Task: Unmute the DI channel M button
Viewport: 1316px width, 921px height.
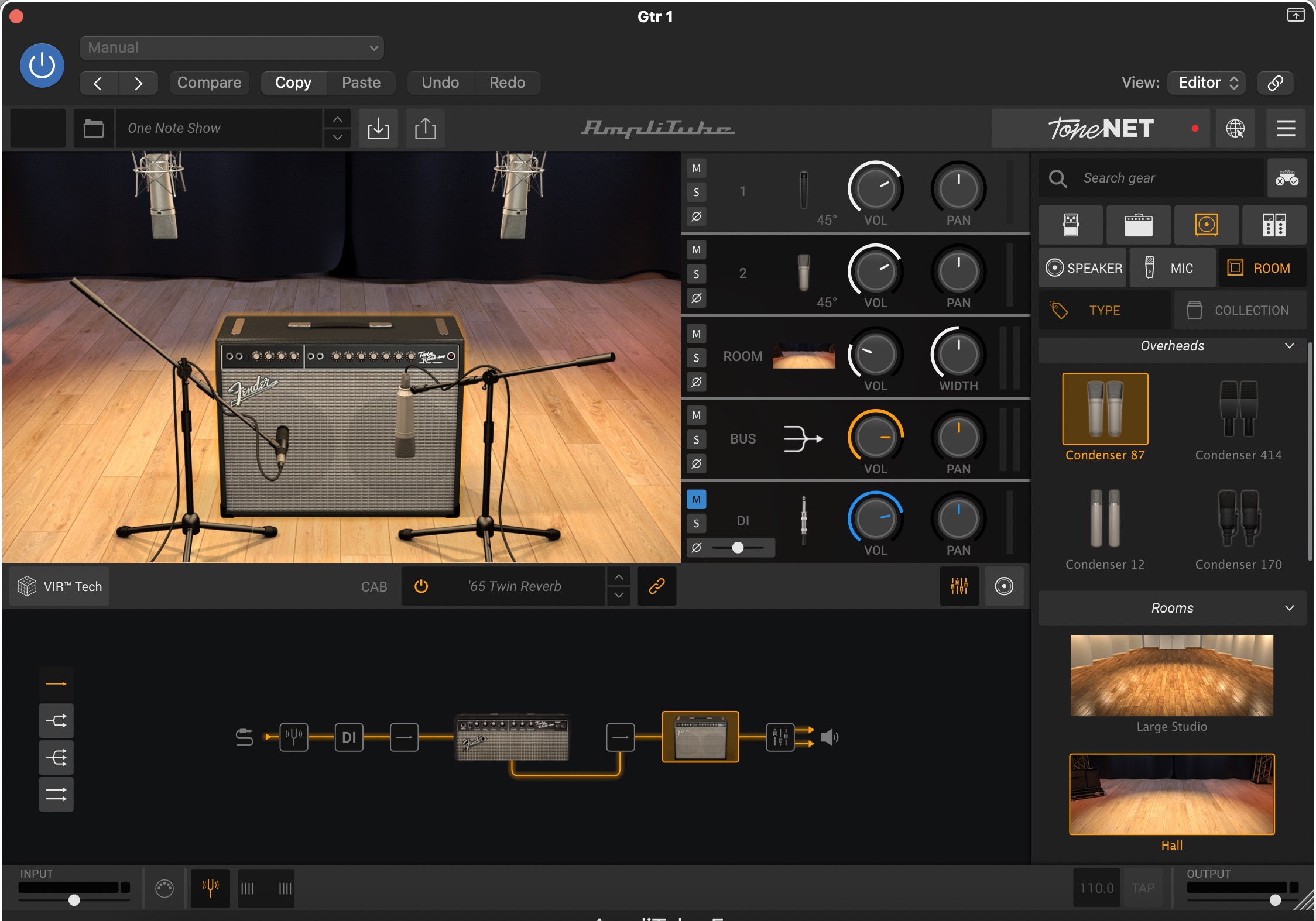Action: click(696, 499)
